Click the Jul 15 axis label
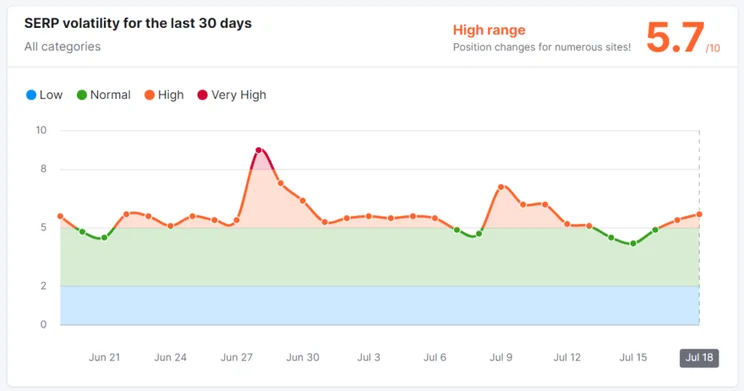The image size is (744, 391). 633,357
